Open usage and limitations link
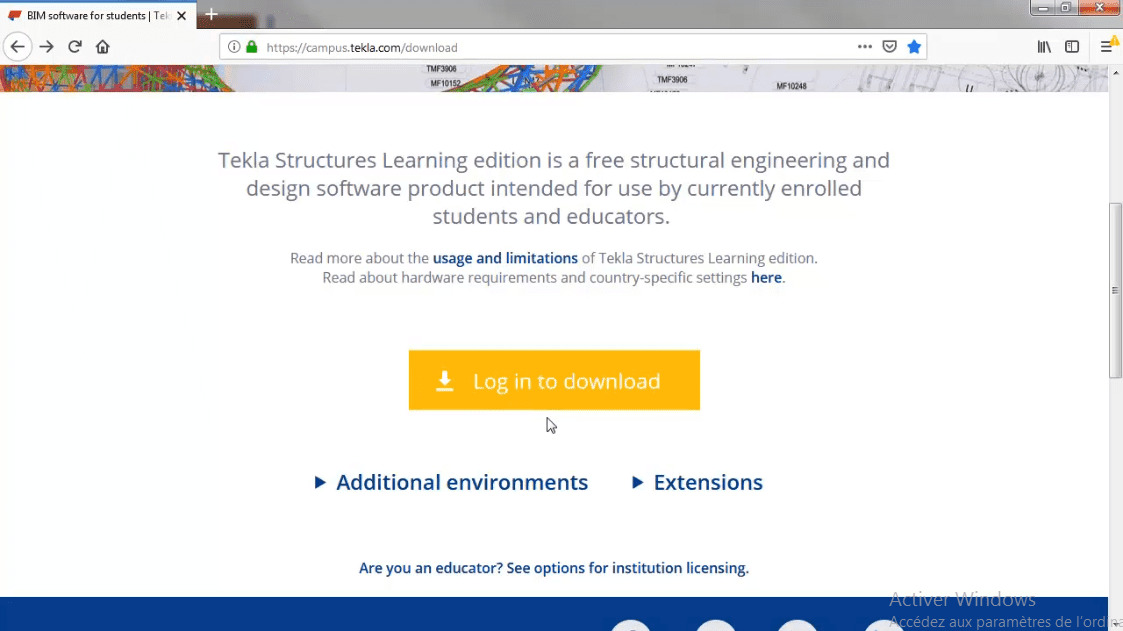Screen dimensions: 1123x631 point(505,258)
